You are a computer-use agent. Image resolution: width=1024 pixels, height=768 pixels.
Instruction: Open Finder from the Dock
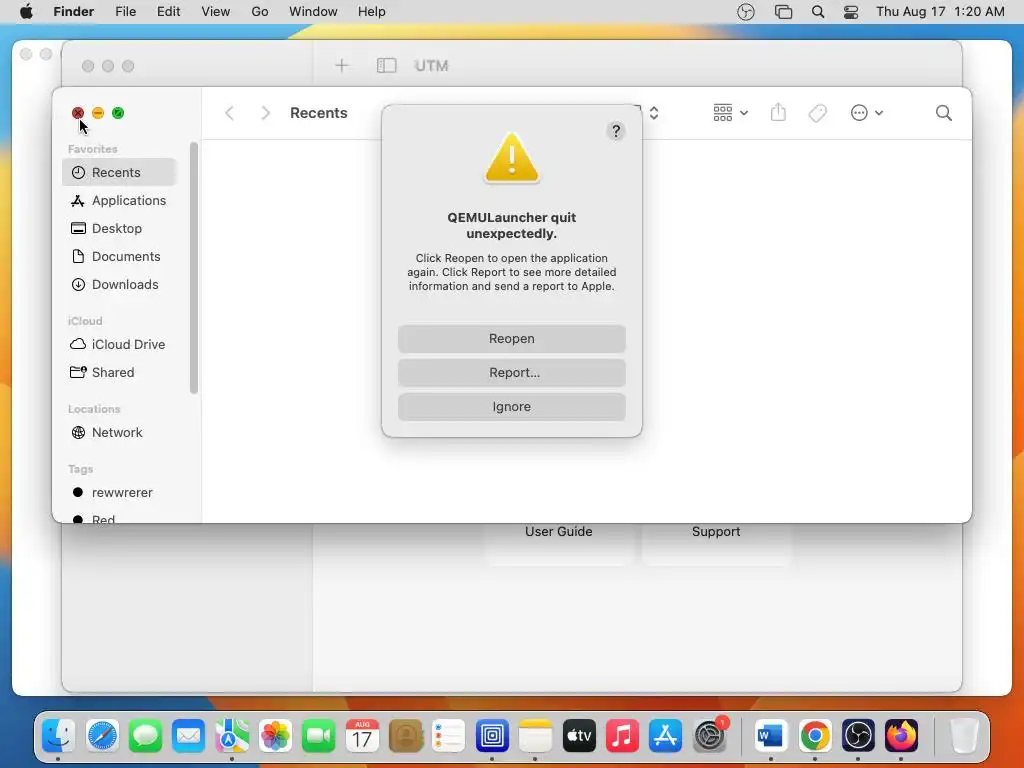(x=59, y=737)
